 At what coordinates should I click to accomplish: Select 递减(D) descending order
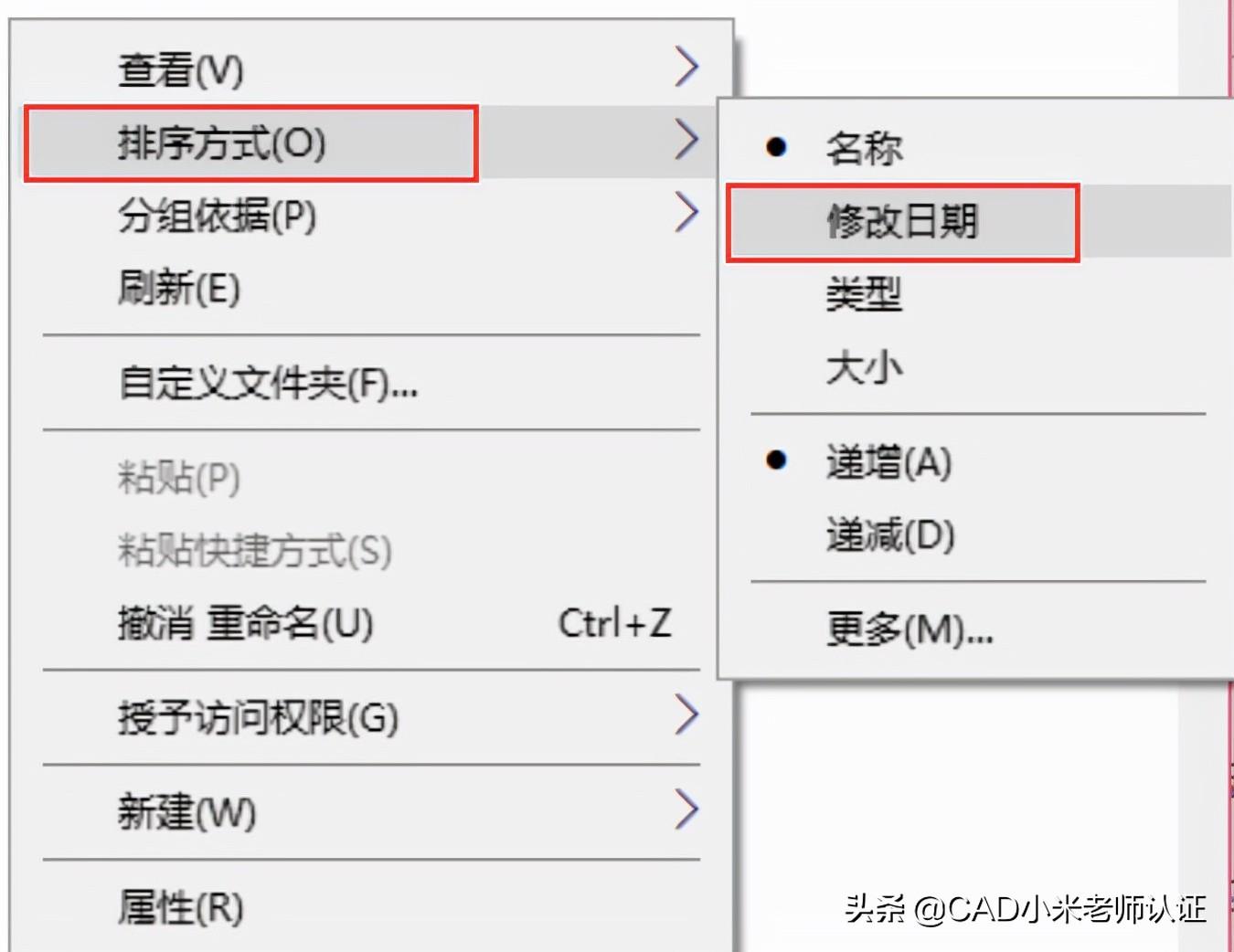(890, 535)
